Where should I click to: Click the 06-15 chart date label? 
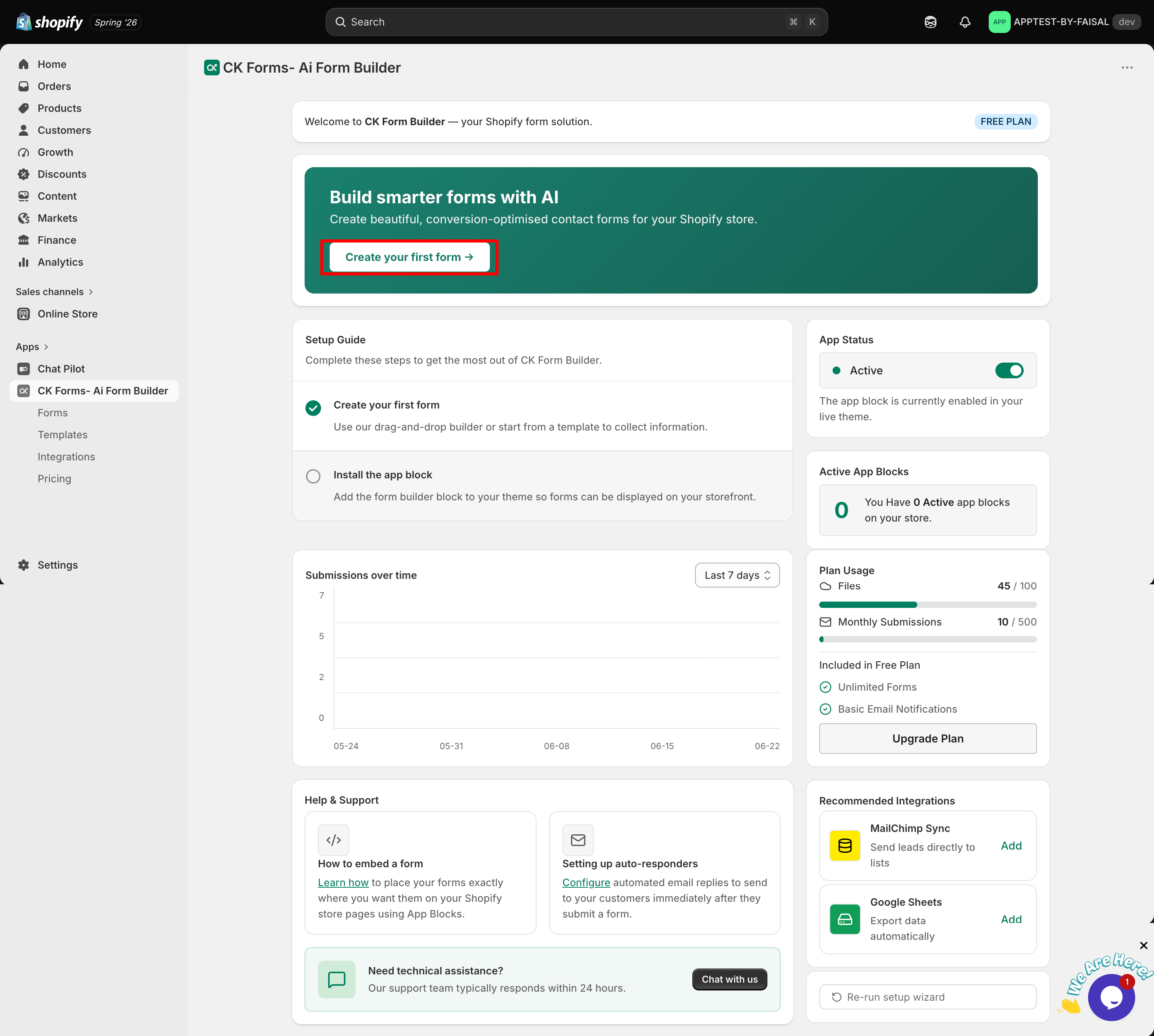click(662, 746)
